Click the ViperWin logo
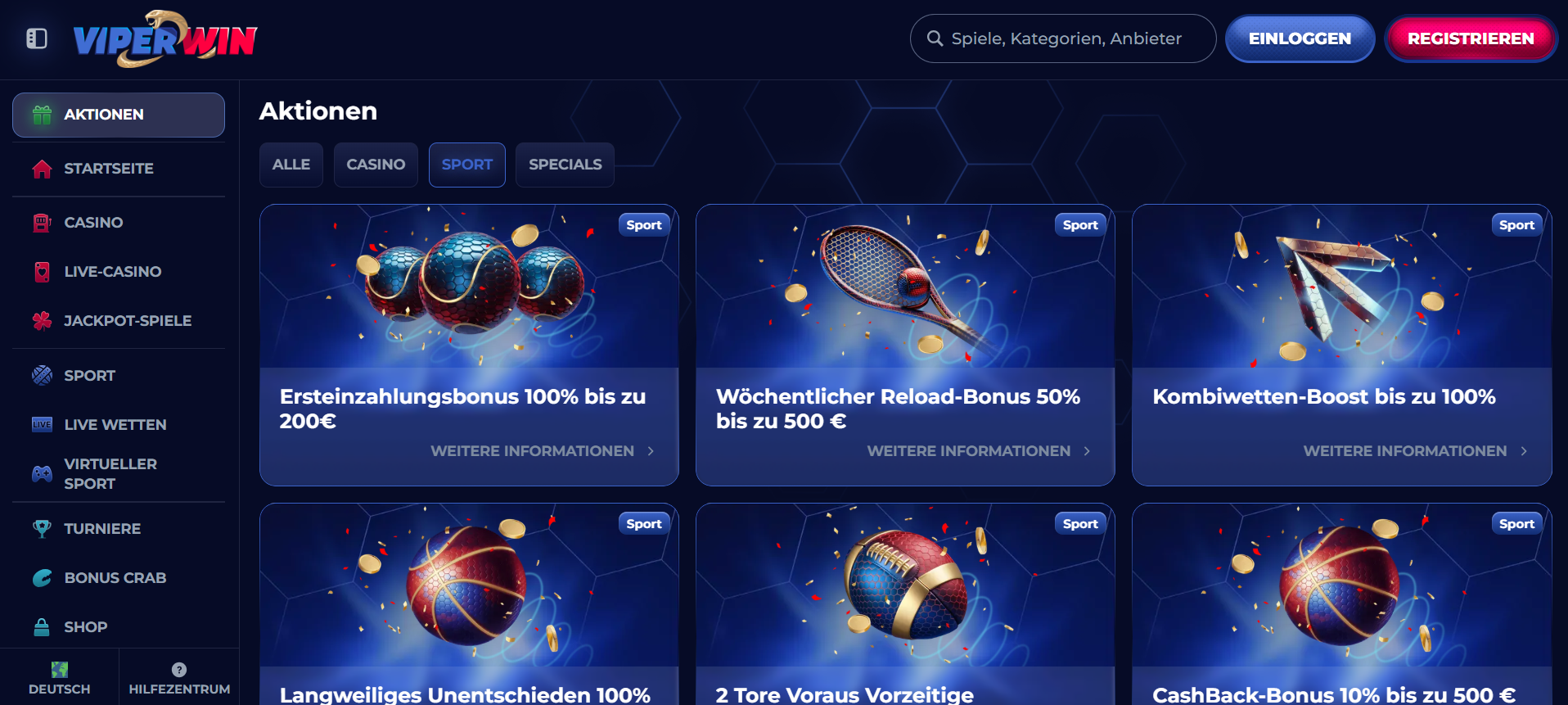 (x=165, y=38)
